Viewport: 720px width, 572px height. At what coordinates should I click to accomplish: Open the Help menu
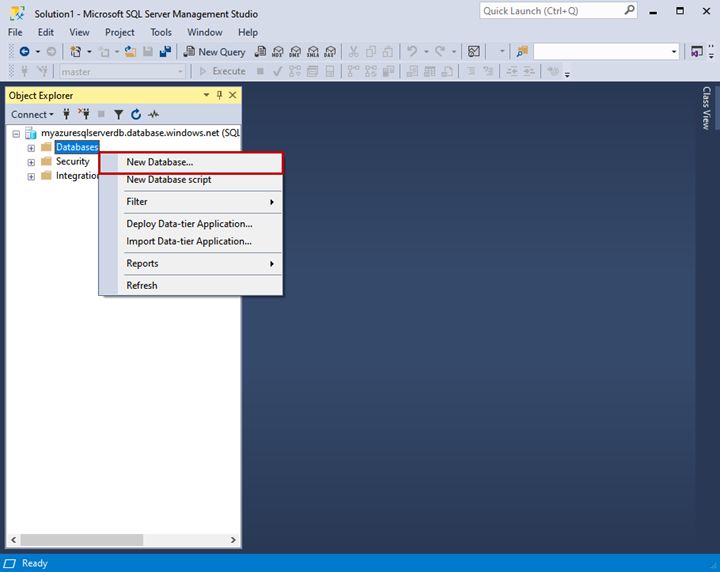pyautogui.click(x=248, y=32)
